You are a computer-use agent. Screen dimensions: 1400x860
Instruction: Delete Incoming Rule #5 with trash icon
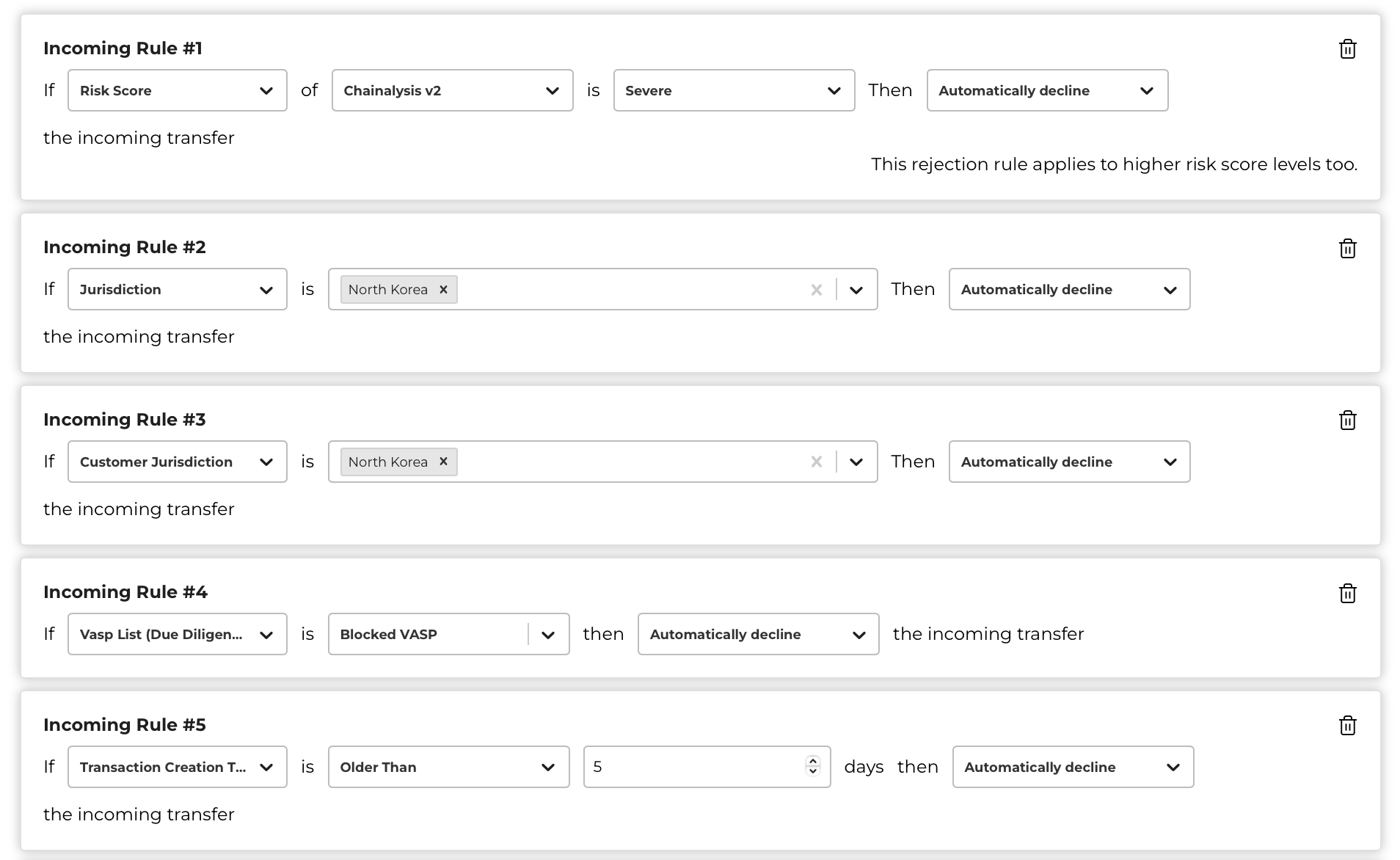[1347, 726]
